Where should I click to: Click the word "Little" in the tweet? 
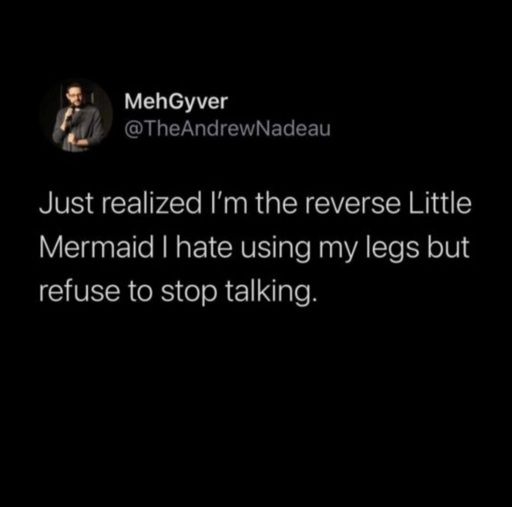[440, 203]
